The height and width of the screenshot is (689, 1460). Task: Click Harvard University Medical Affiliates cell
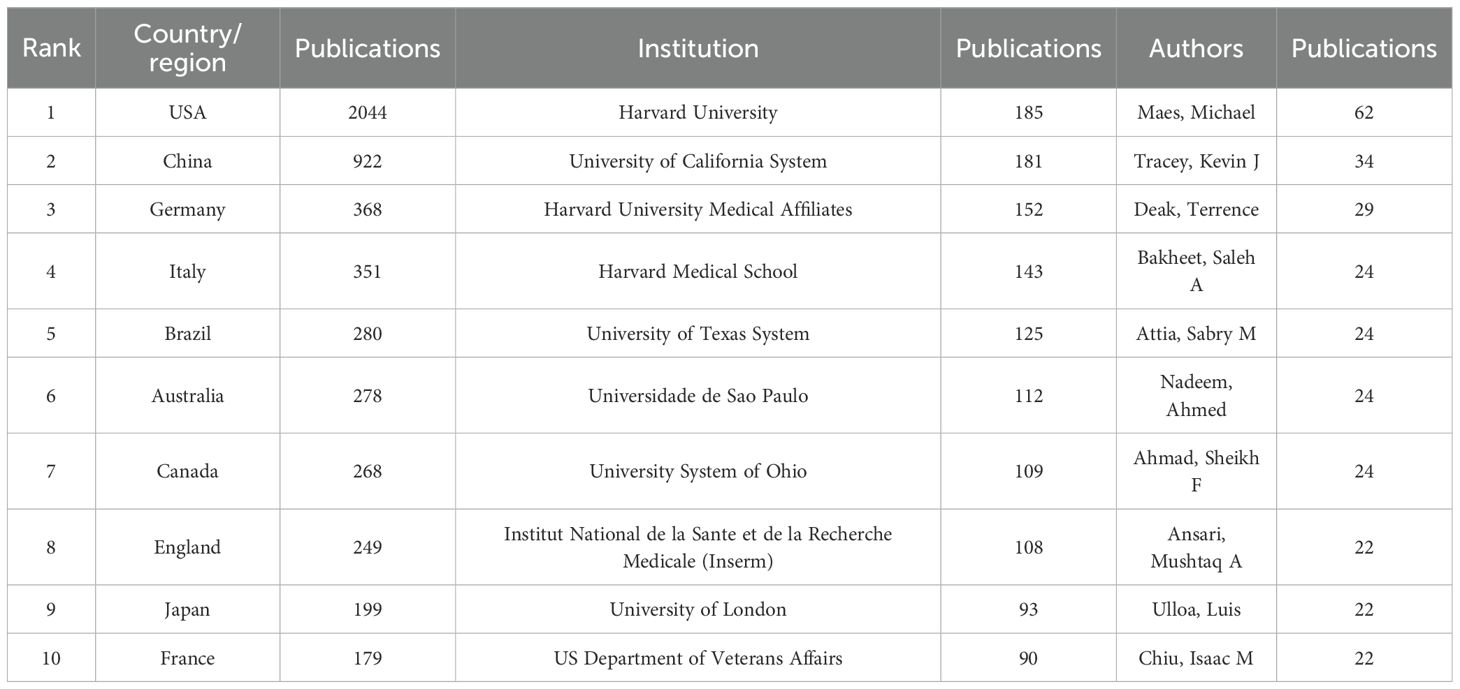point(698,210)
